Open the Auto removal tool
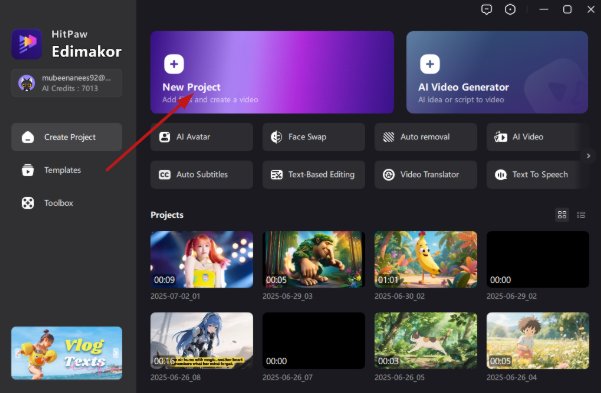Viewport: 603px width, 393px height. point(425,137)
